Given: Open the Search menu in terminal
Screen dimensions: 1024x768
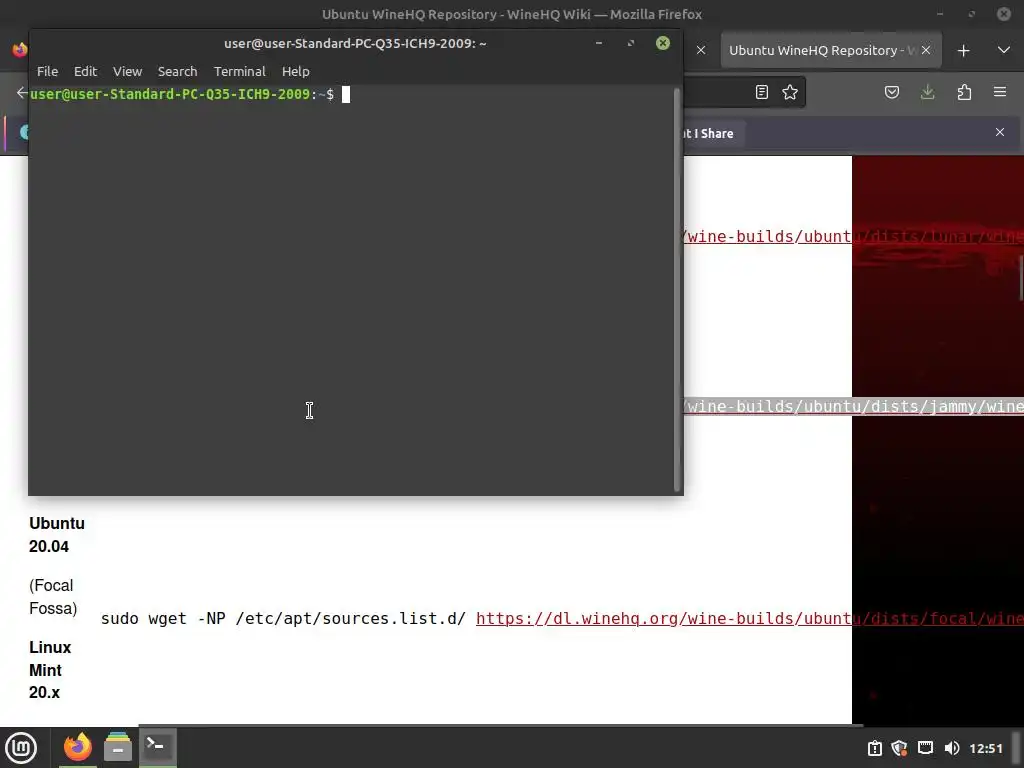Looking at the screenshot, I should click(x=177, y=71).
